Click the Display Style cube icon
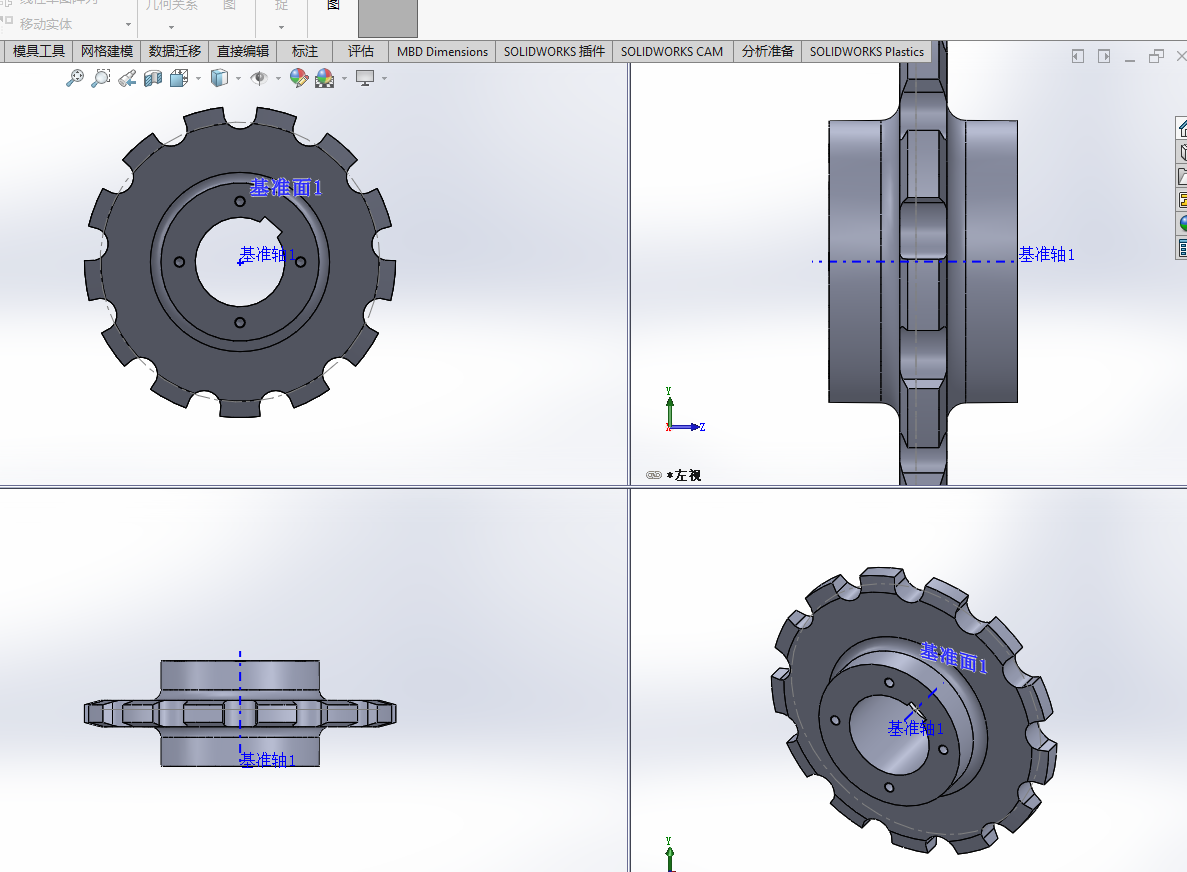The image size is (1187, 872). pos(219,78)
